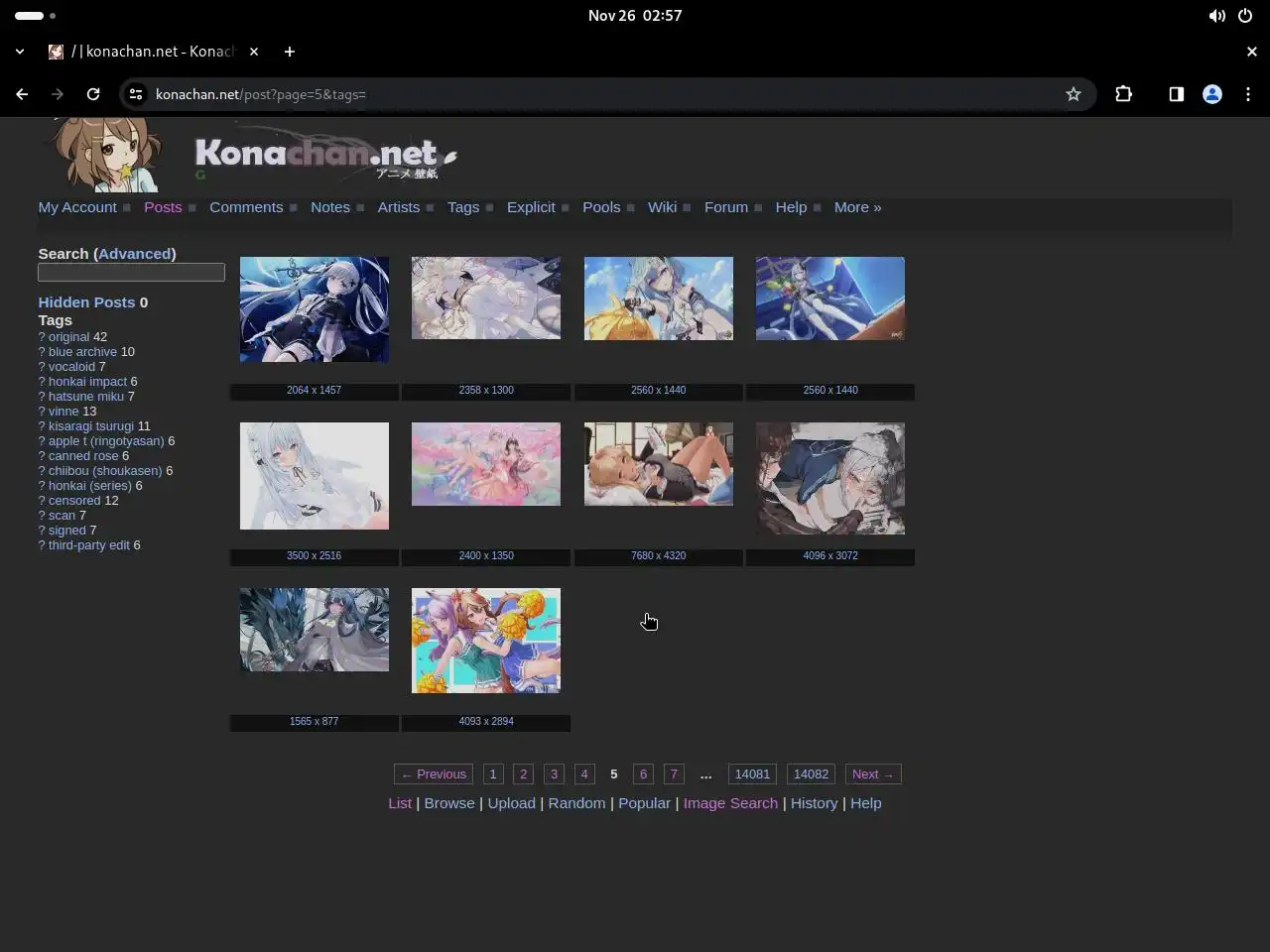The width and height of the screenshot is (1270, 952).
Task: Go to page 4
Action: tap(584, 774)
